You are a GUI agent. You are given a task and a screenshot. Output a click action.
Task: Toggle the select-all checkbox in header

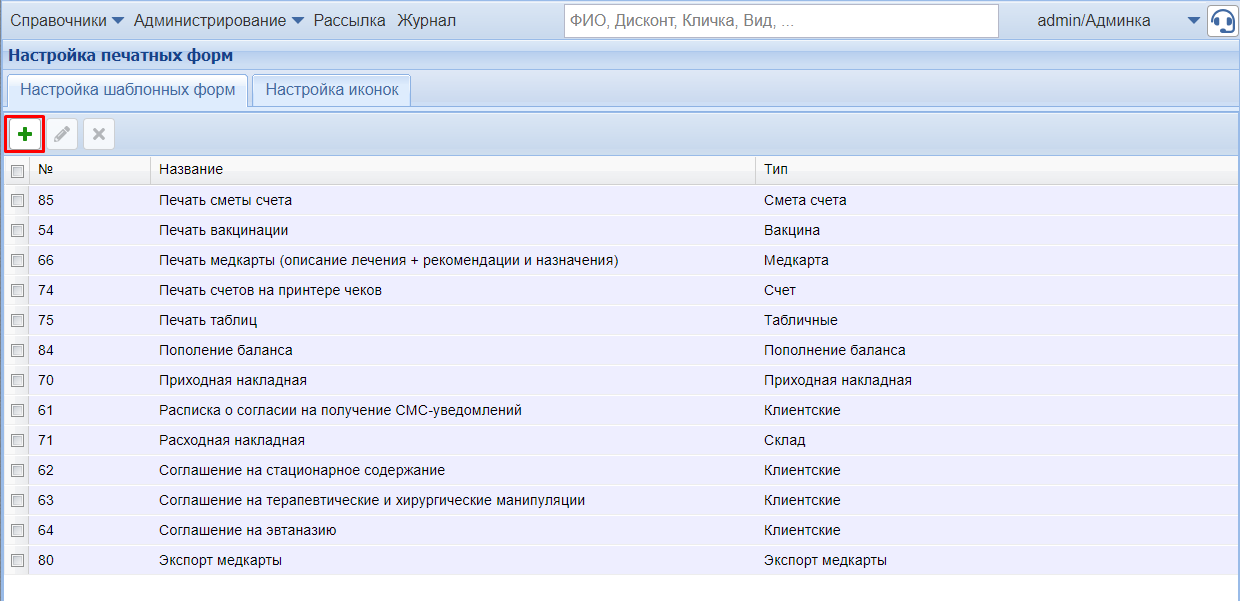click(17, 171)
